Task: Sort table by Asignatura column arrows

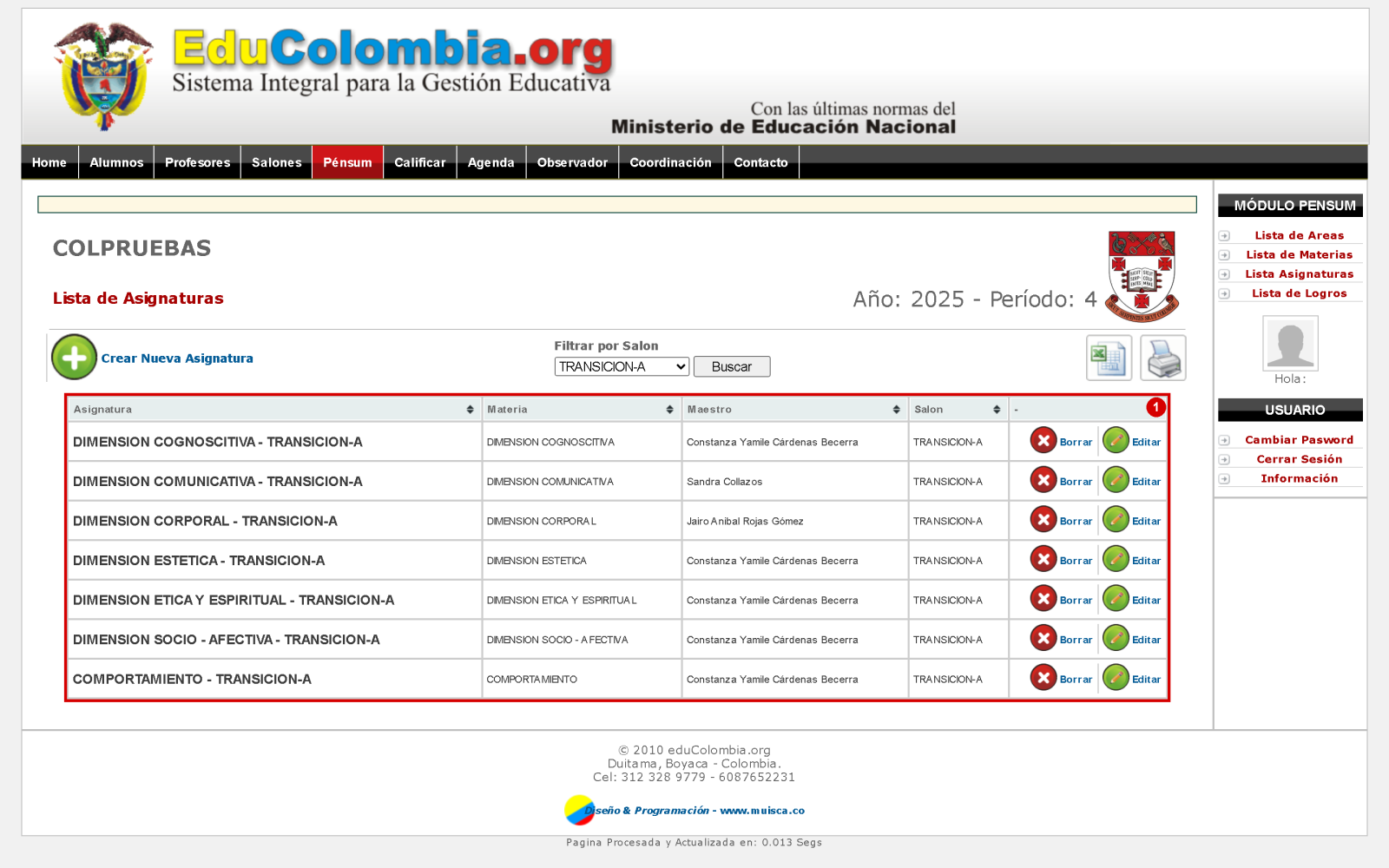Action: (470, 410)
